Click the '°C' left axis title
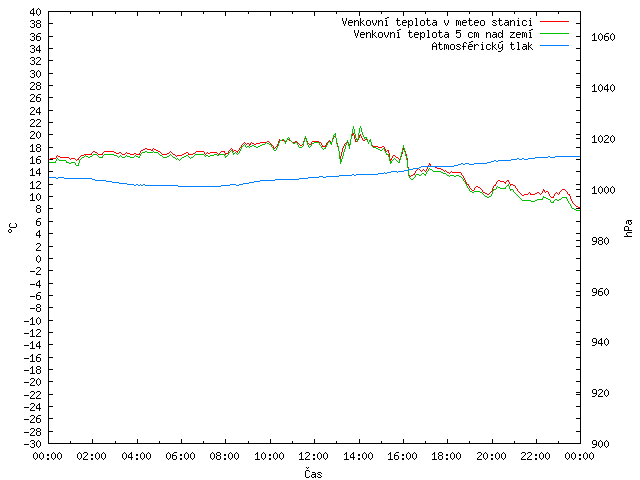The height and width of the screenshot is (480, 640). coord(13,228)
